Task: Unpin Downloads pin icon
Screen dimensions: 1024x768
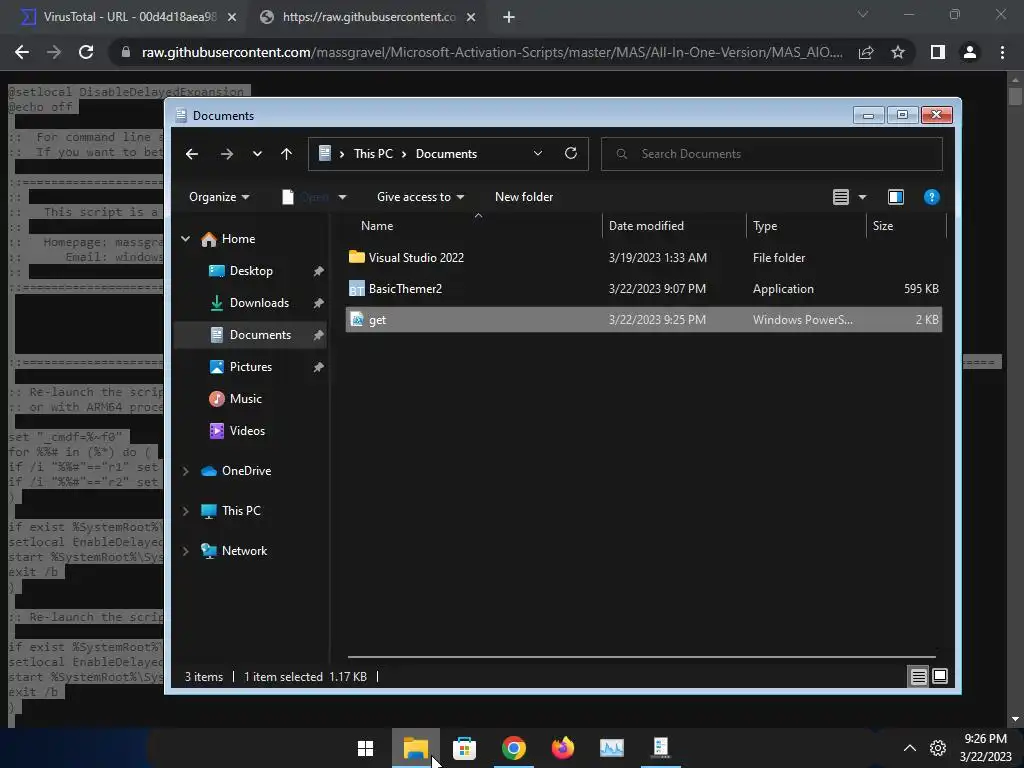Action: tap(318, 303)
